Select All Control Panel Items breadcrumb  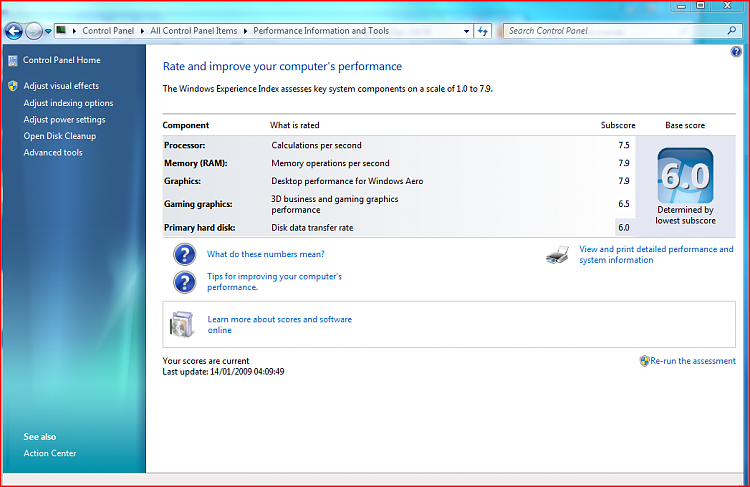point(194,31)
